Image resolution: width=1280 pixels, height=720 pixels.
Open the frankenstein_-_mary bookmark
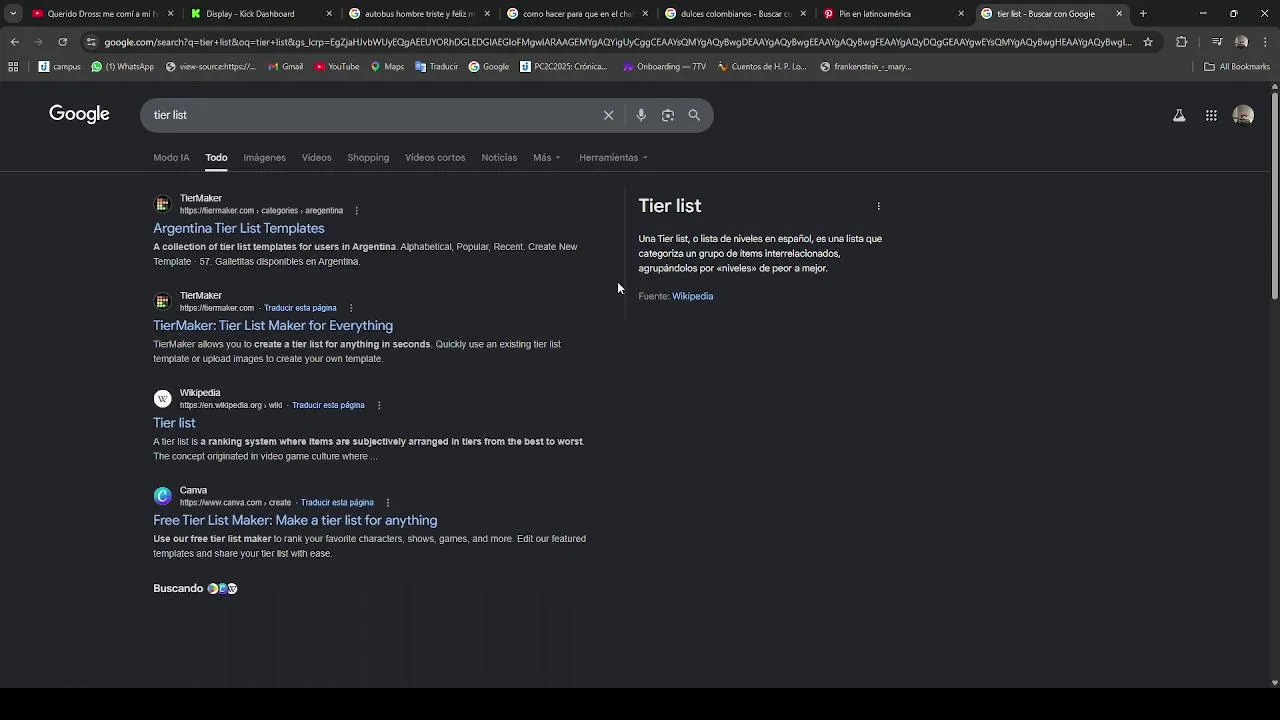865,67
